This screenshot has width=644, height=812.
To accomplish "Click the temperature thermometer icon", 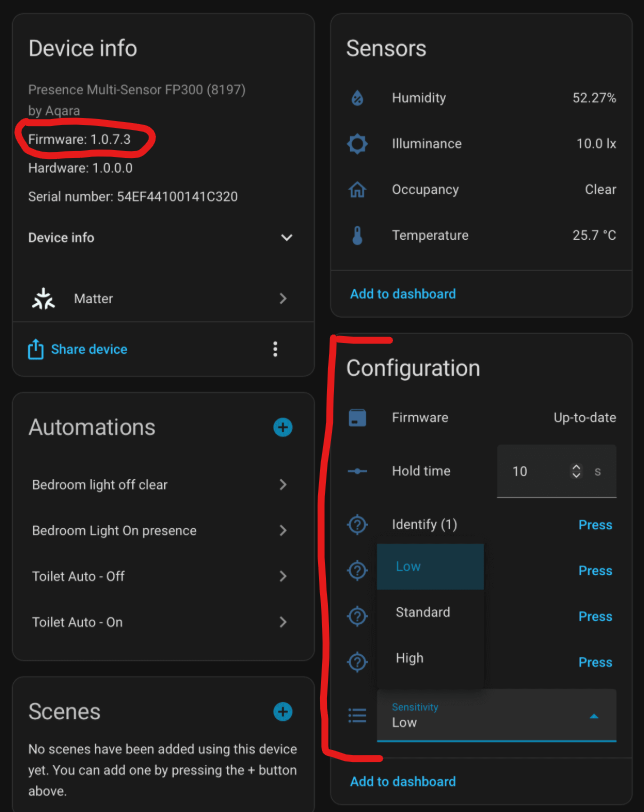I will pos(357,236).
